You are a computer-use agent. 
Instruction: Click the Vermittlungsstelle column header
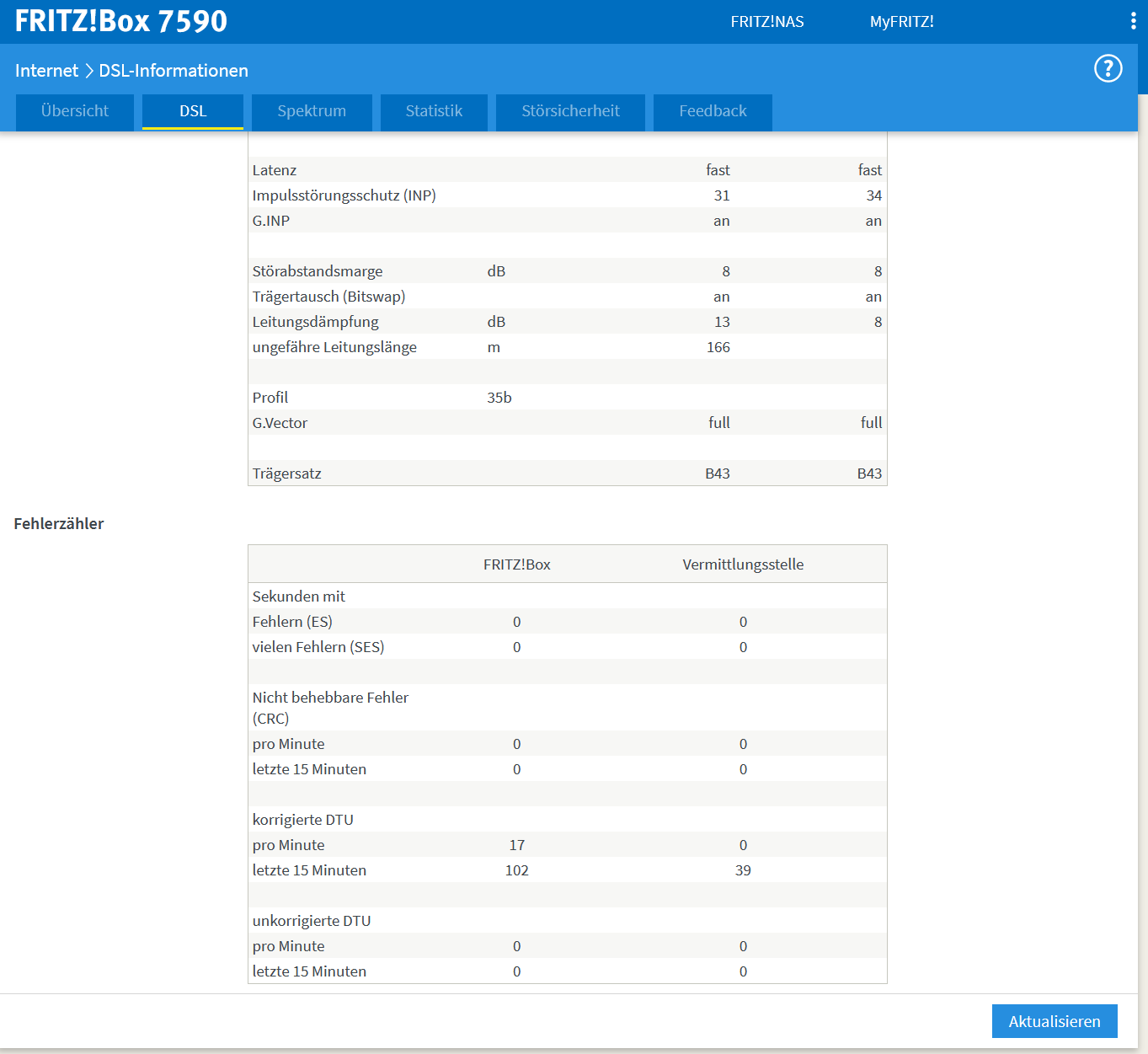click(743, 564)
